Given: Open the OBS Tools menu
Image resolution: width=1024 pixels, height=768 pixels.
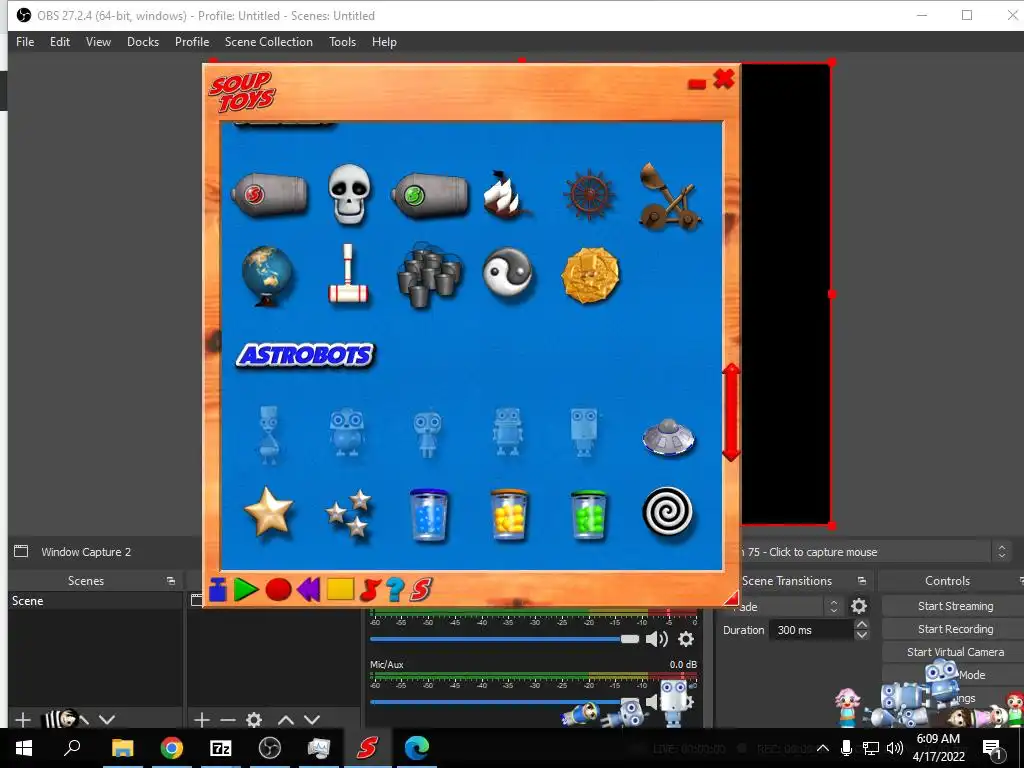Looking at the screenshot, I should [342, 42].
